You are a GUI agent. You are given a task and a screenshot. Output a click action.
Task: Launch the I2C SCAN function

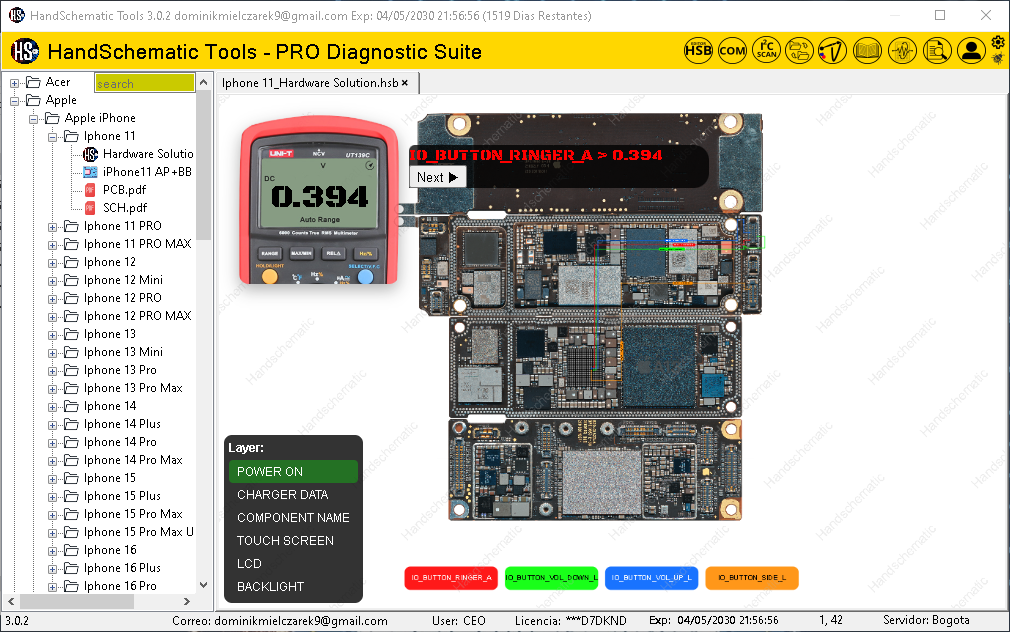click(x=766, y=50)
